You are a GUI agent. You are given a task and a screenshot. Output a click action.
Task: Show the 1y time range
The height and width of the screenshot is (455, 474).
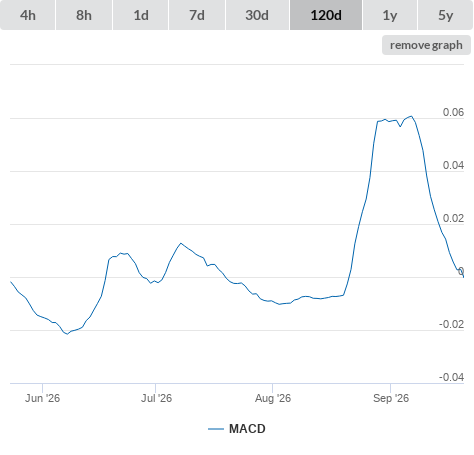(390, 15)
